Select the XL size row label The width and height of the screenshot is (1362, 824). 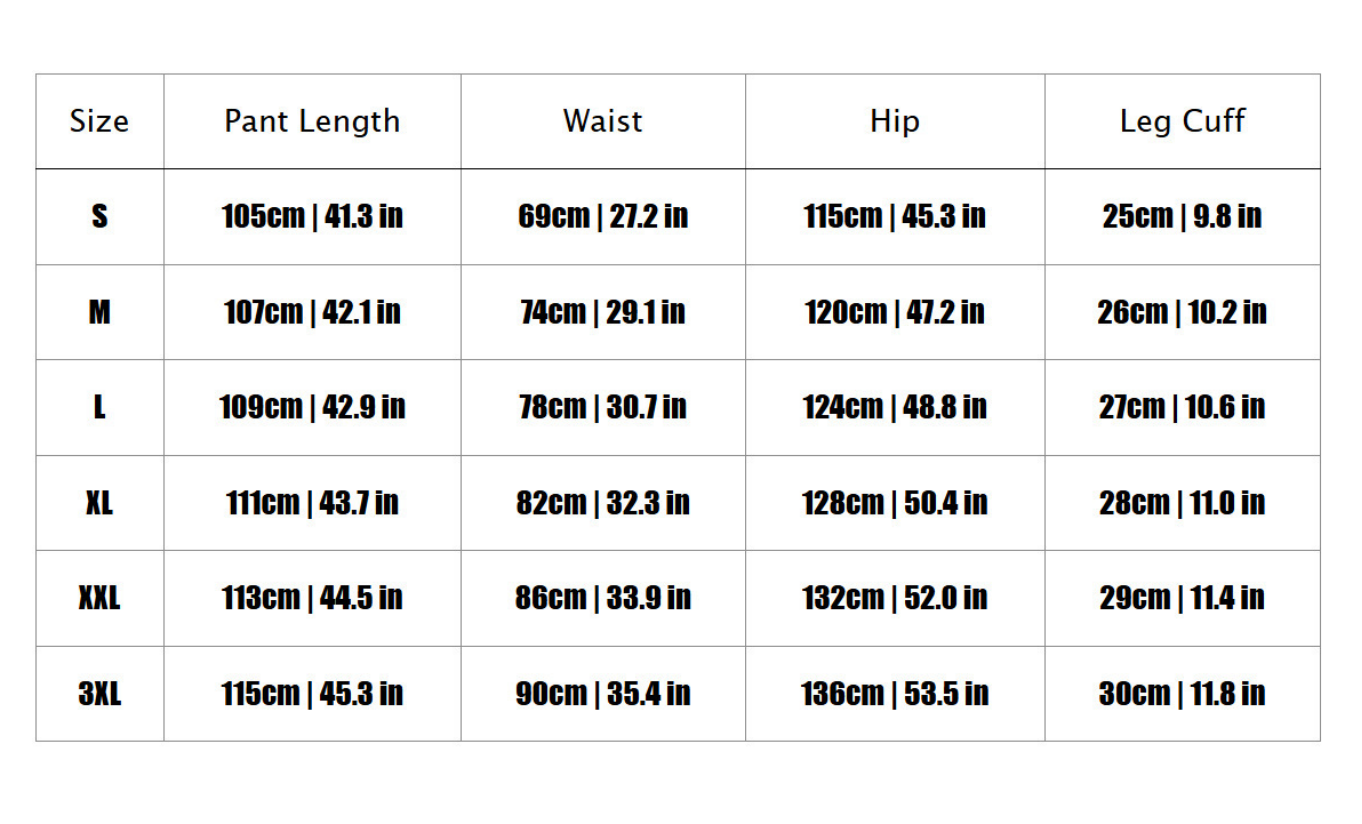[x=99, y=502]
